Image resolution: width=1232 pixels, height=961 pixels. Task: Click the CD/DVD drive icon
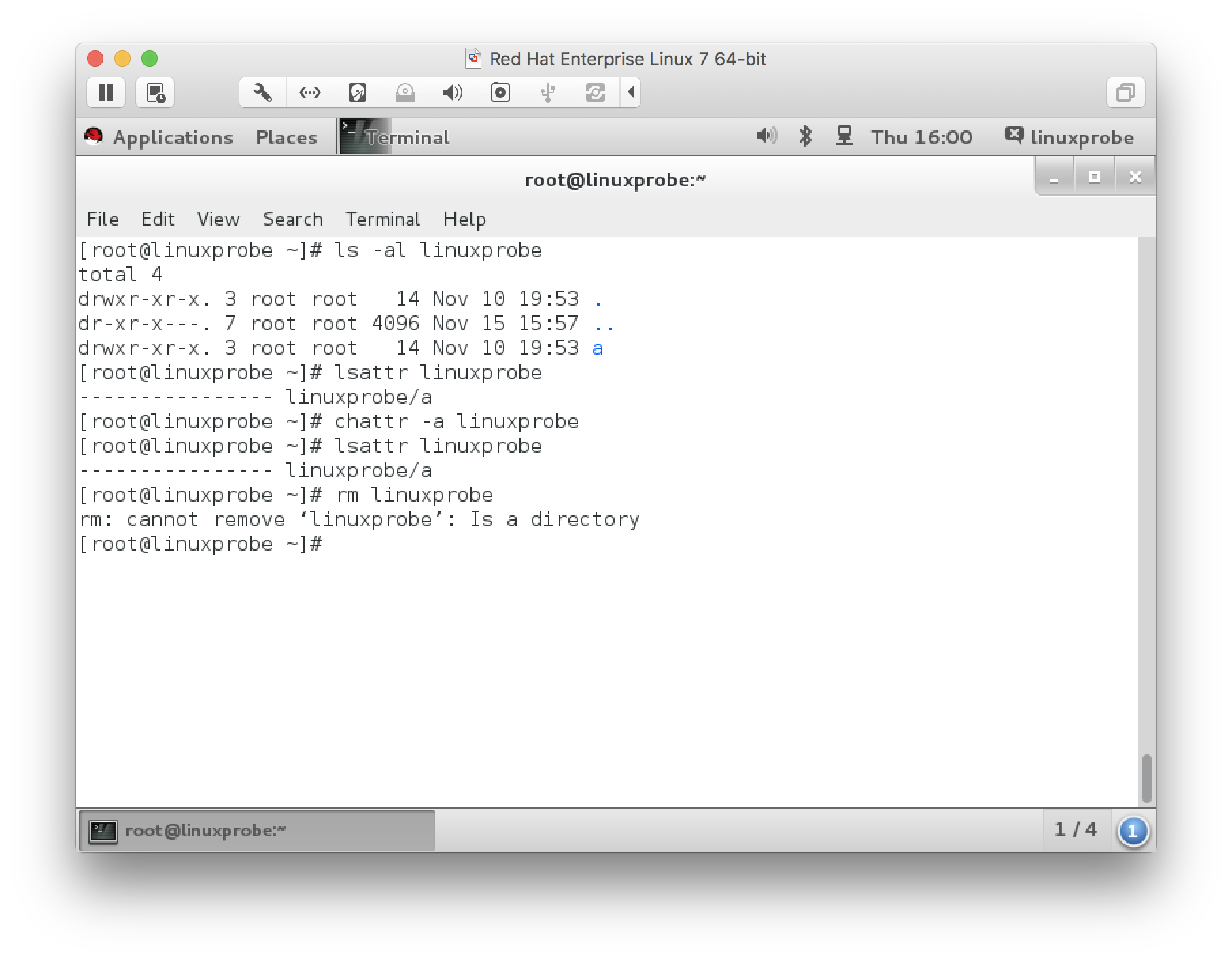point(405,92)
